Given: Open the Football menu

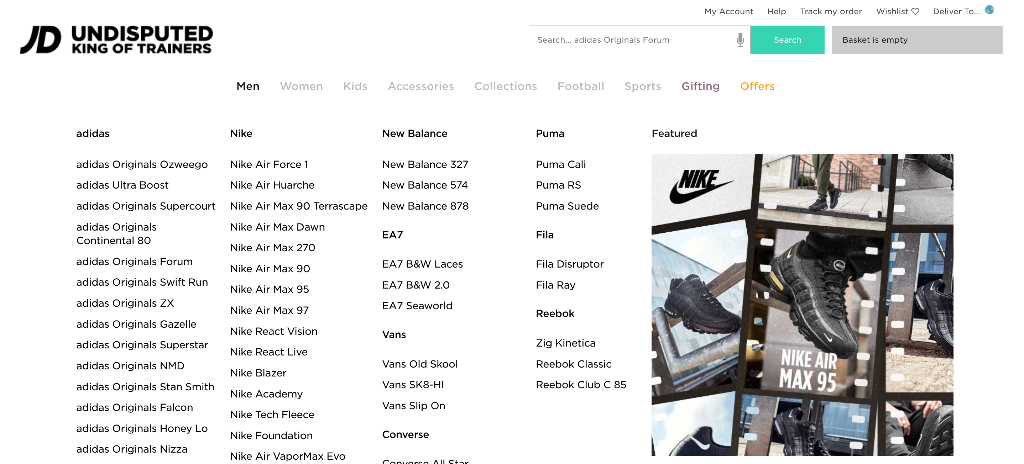Looking at the screenshot, I should click(581, 86).
